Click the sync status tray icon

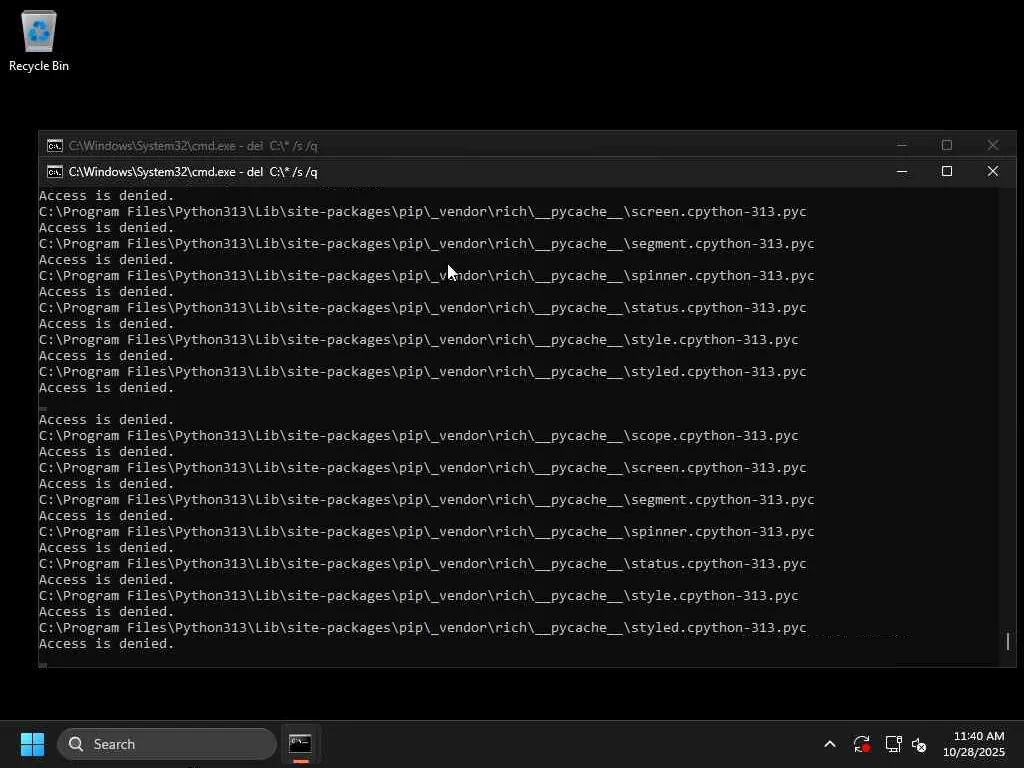862,744
